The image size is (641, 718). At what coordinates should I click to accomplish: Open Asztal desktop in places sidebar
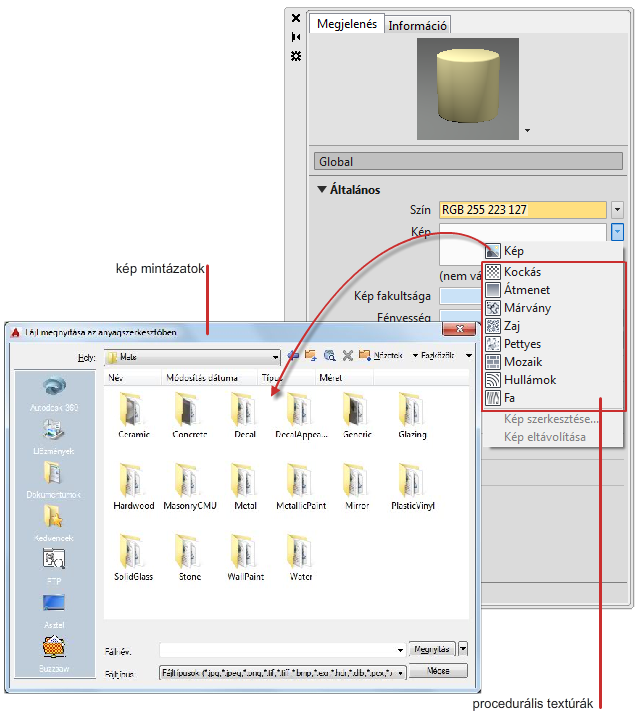click(x=54, y=610)
